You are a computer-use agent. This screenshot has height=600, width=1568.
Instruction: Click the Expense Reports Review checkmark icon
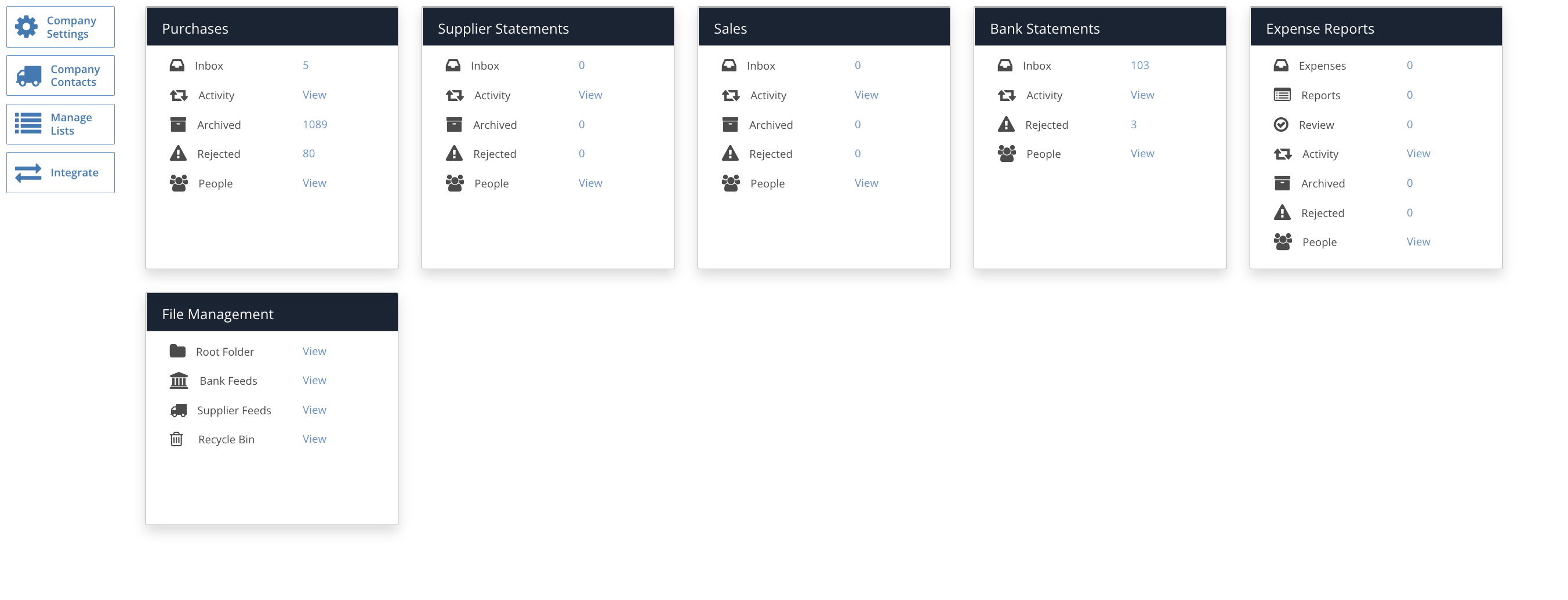(x=1281, y=125)
